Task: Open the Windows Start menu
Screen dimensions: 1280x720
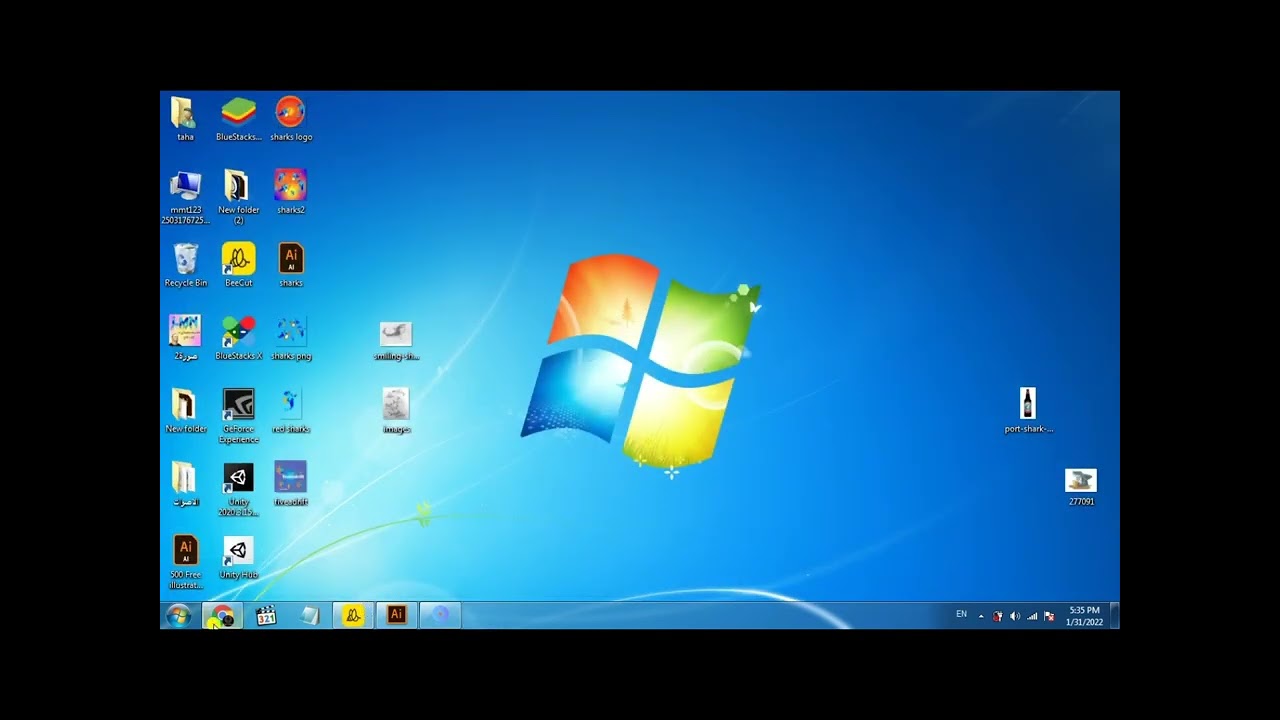Action: 179,615
